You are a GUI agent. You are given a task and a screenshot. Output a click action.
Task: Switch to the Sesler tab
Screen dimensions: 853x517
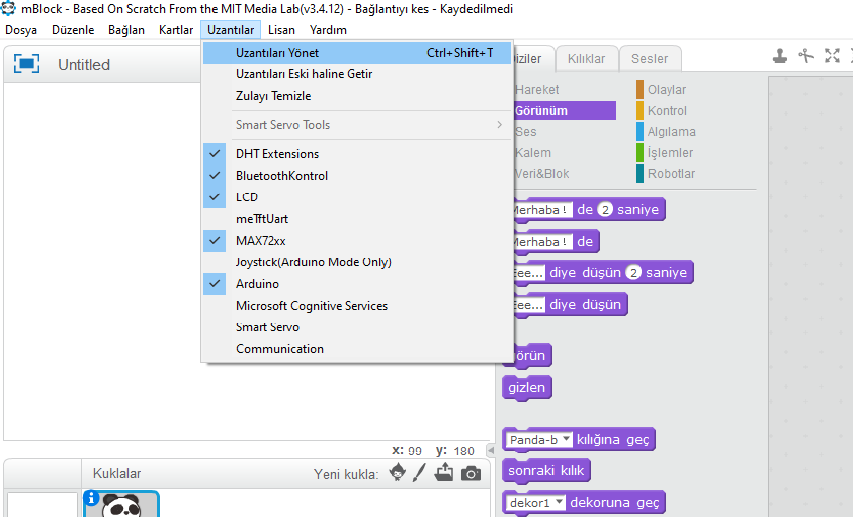649,59
